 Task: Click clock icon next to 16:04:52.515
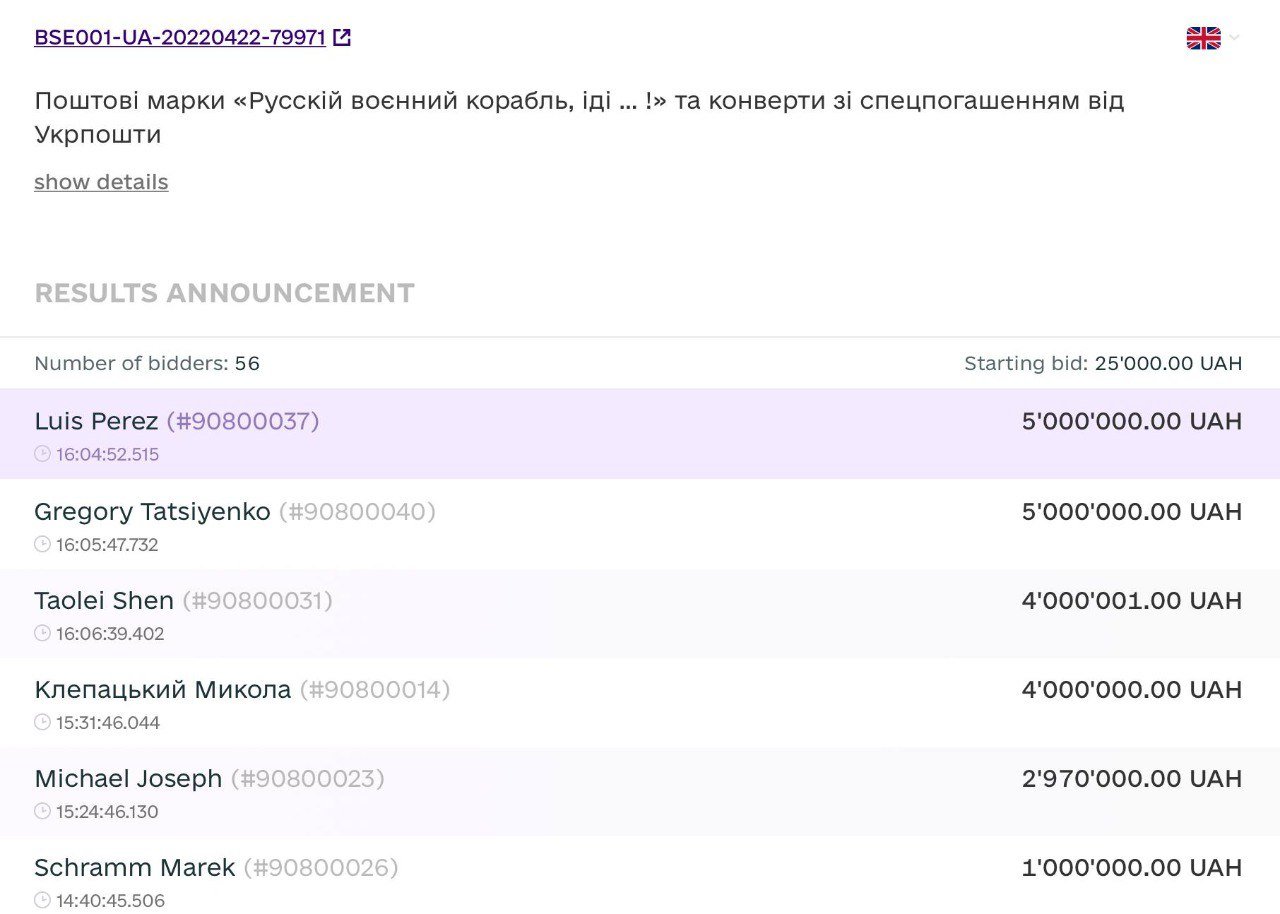tap(42, 454)
